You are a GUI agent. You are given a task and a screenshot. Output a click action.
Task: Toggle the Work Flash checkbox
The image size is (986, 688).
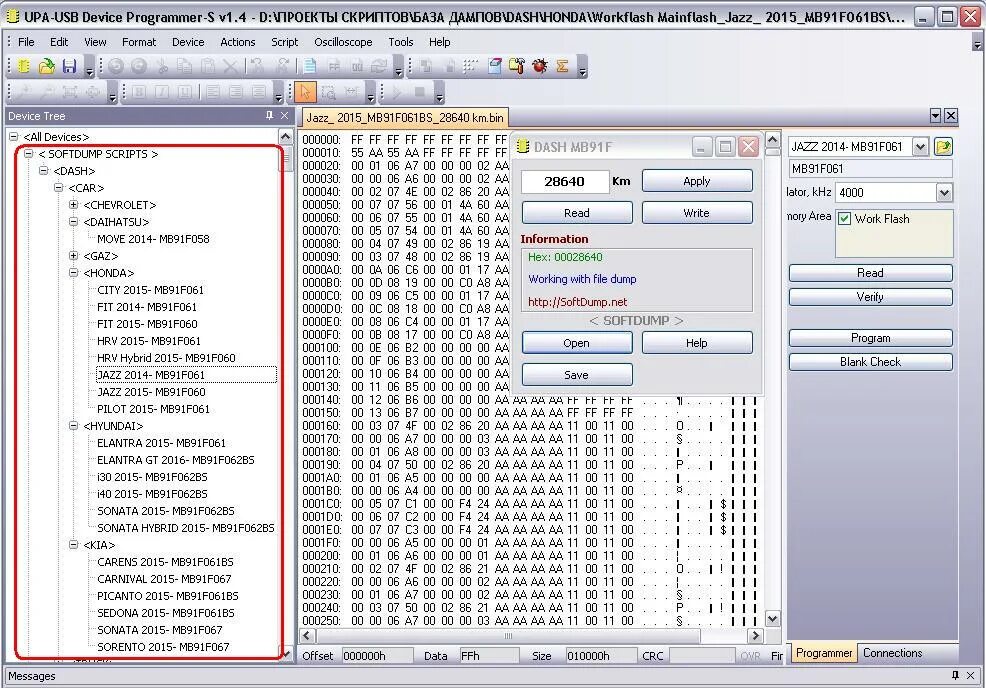[x=845, y=219]
